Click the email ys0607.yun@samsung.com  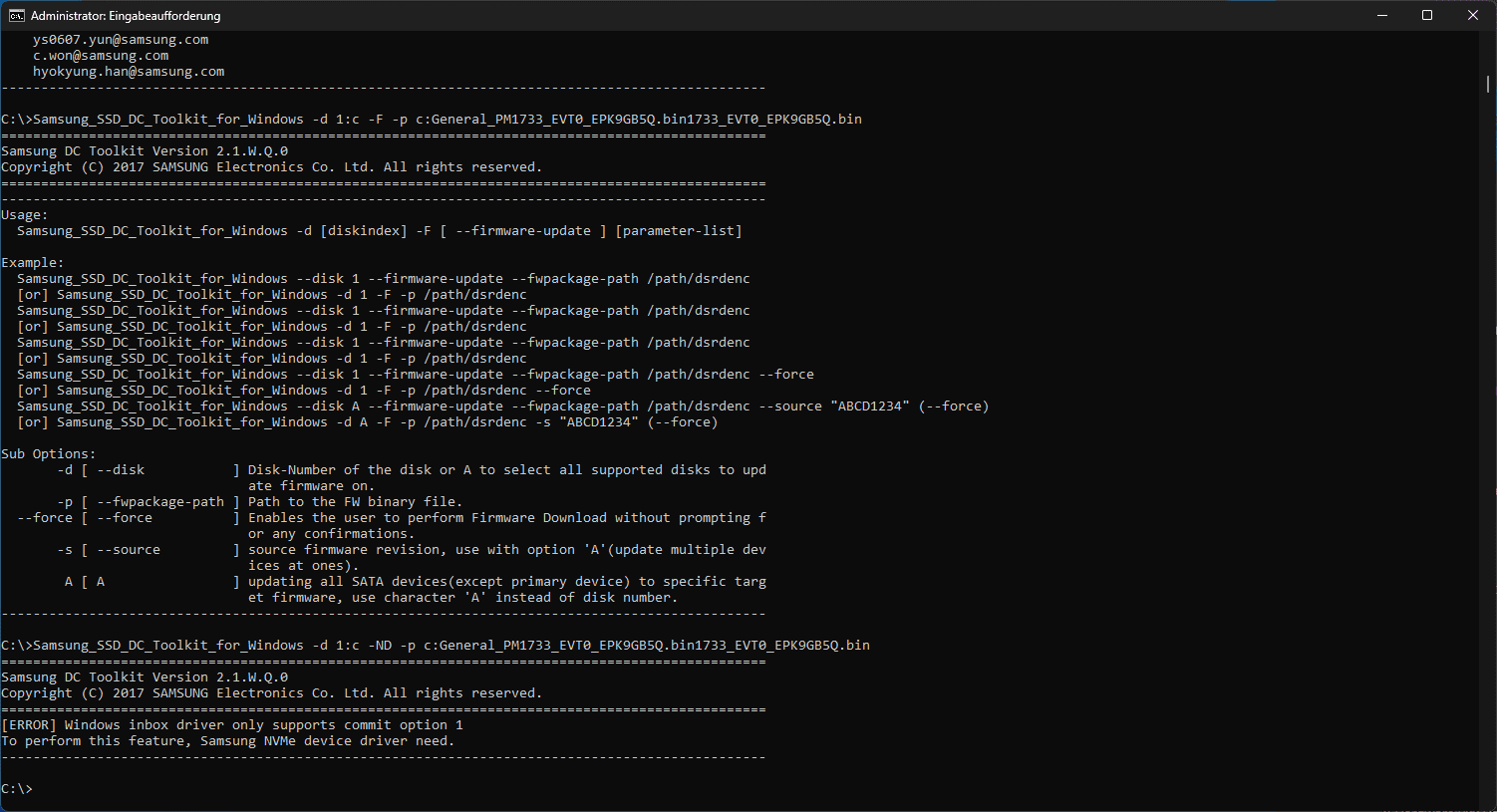[121, 40]
